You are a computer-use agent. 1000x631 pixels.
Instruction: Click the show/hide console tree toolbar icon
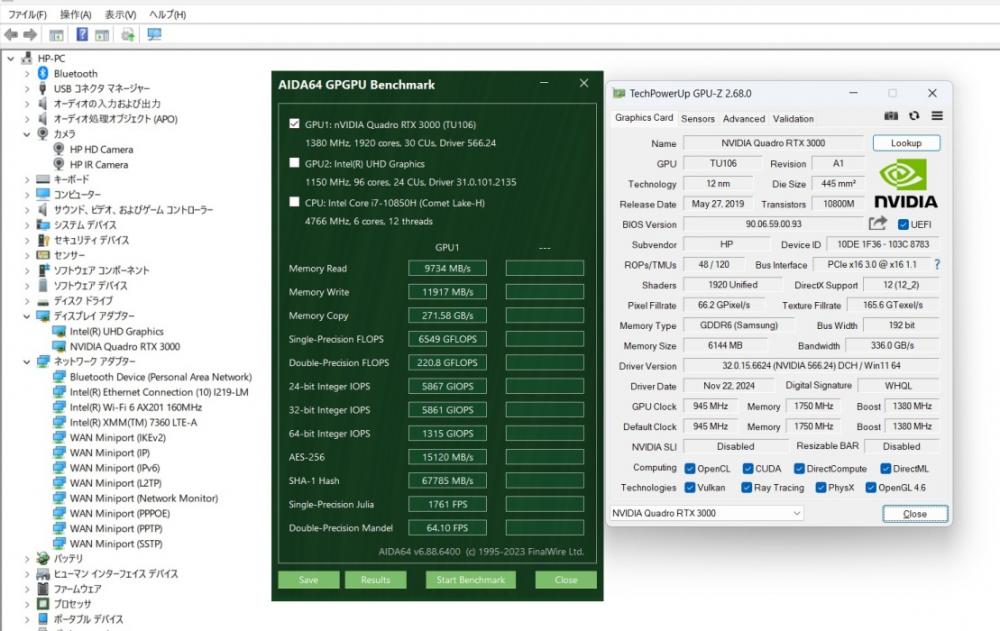point(56,35)
